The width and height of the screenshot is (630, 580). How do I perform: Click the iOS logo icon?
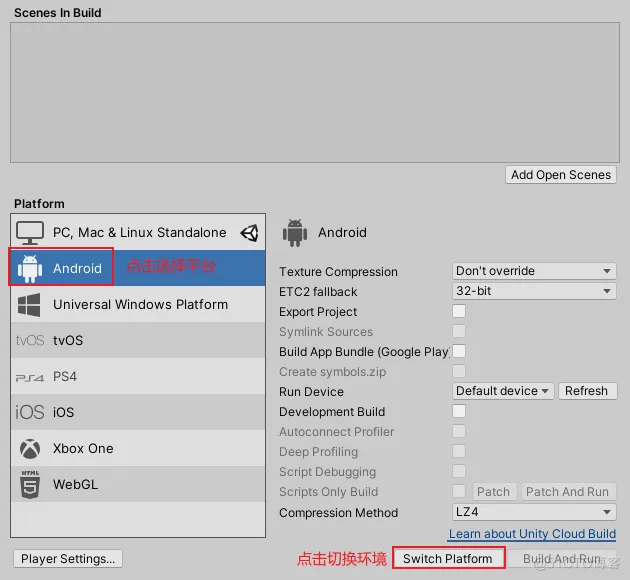pos(30,412)
